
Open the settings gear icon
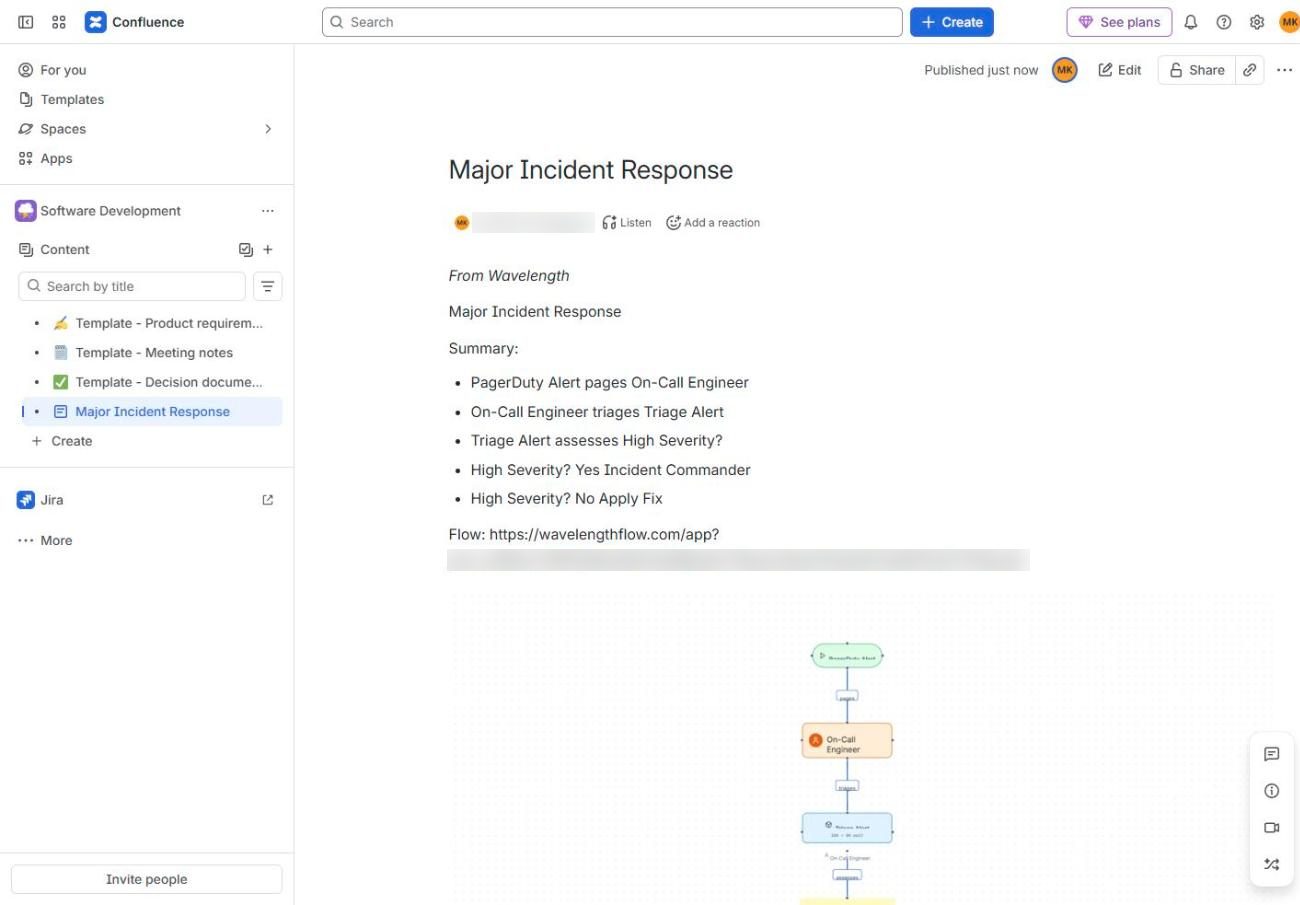pyautogui.click(x=1257, y=22)
